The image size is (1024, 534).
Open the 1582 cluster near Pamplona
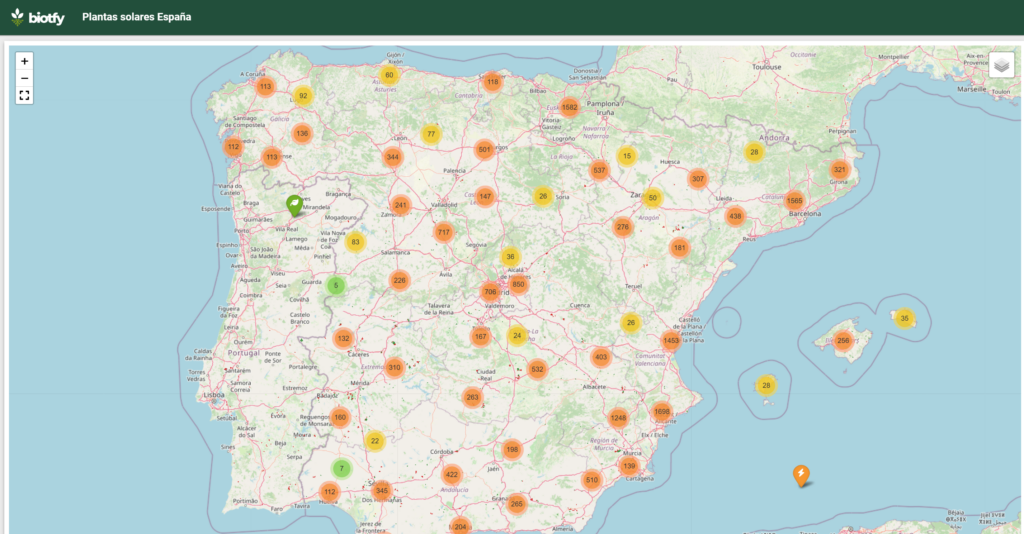pyautogui.click(x=570, y=107)
